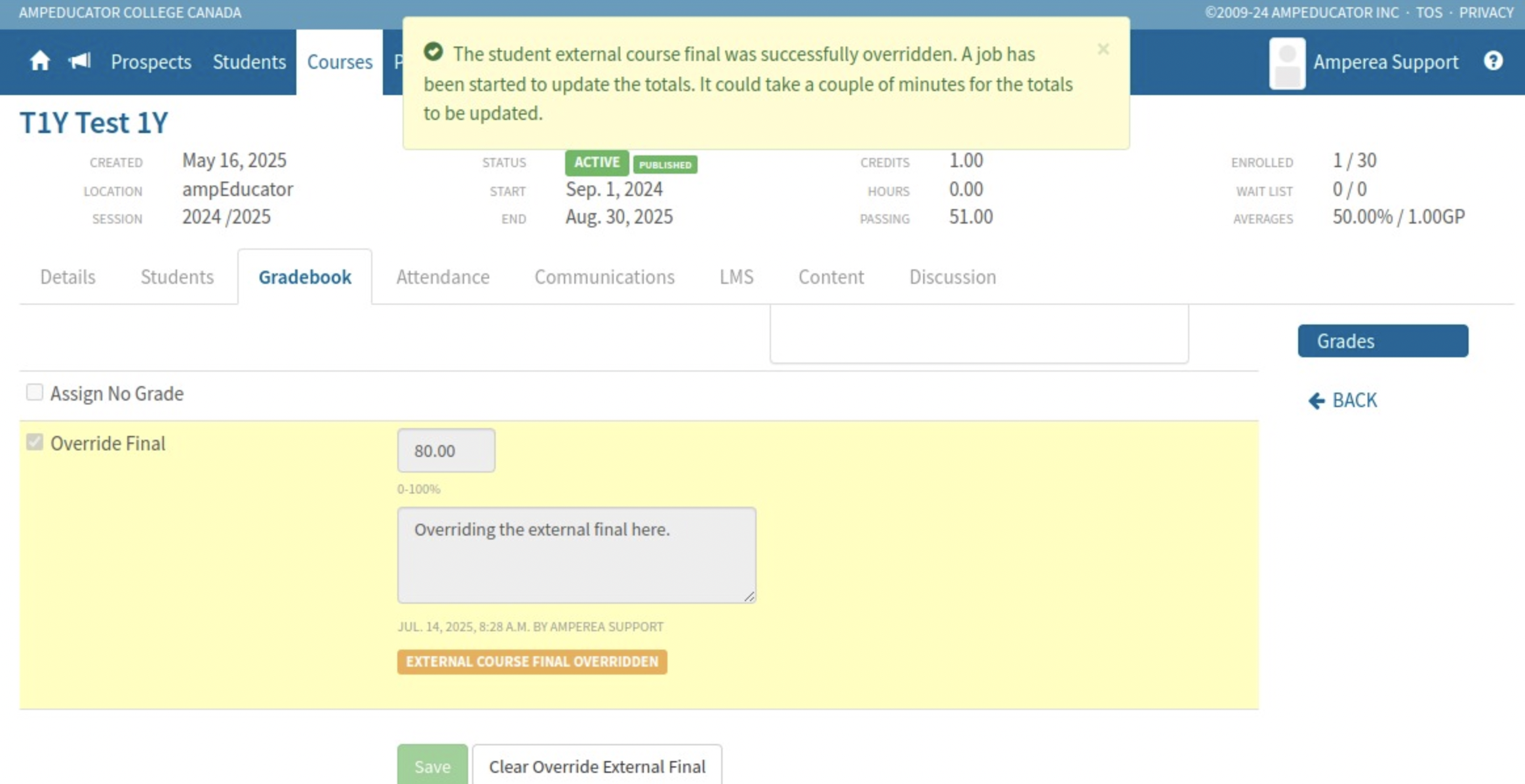Check the Assign No Grade checkbox
Viewport: 1525px width, 784px height.
[35, 393]
